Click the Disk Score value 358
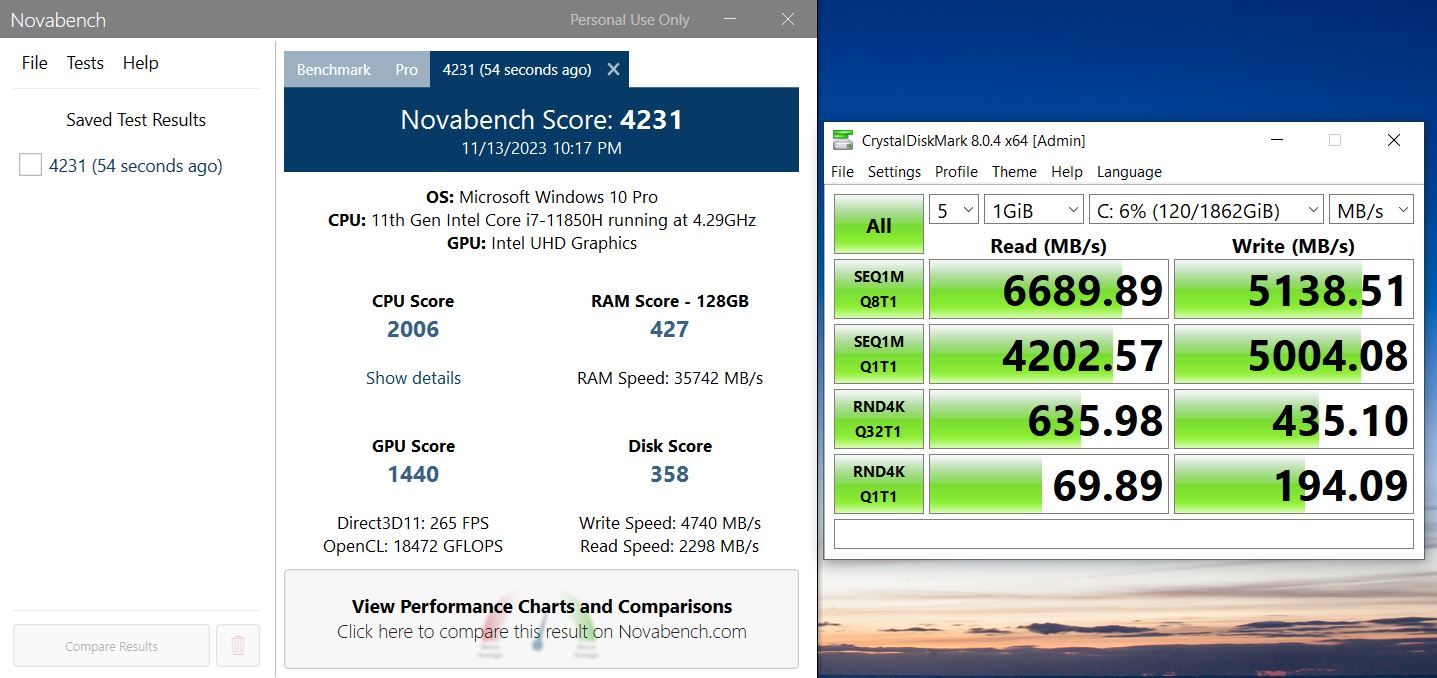Screen dimensions: 1437x678 pos(669,474)
